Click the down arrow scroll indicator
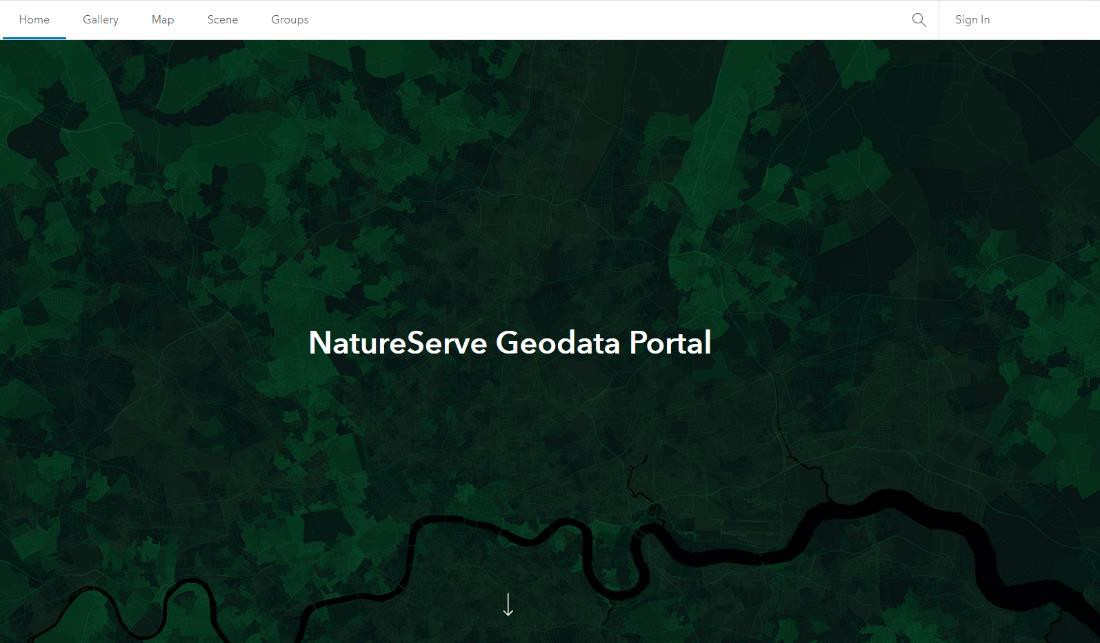The height and width of the screenshot is (643, 1100). pyautogui.click(x=508, y=604)
